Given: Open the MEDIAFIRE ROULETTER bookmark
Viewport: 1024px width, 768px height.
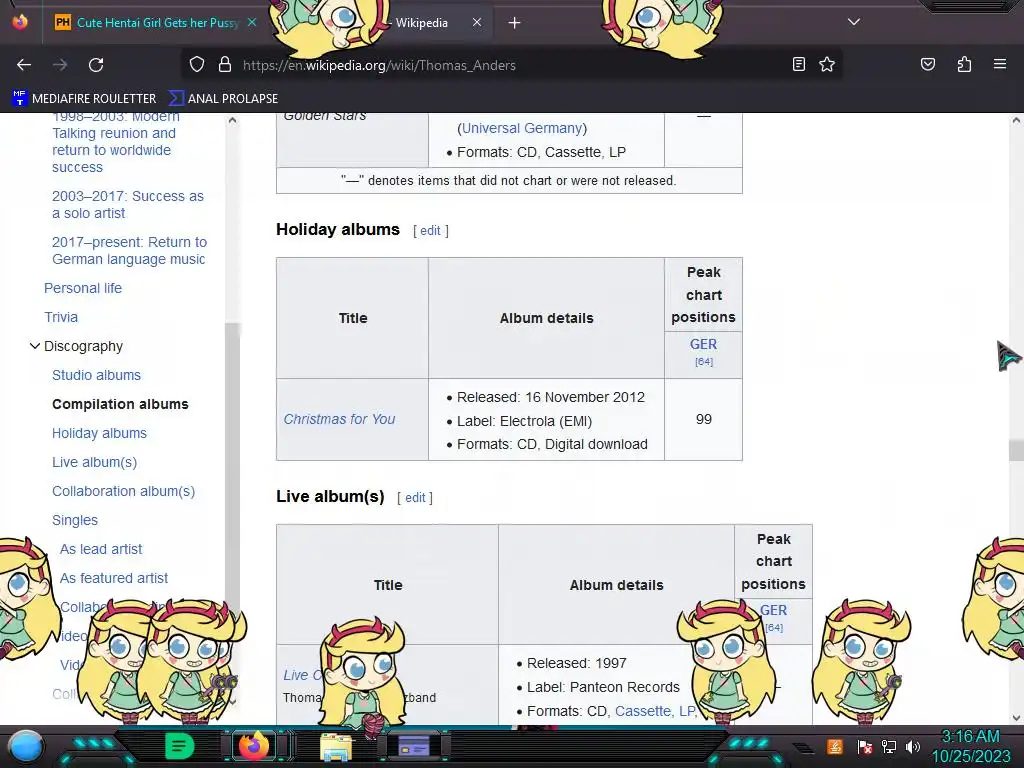Looking at the screenshot, I should (x=84, y=99).
